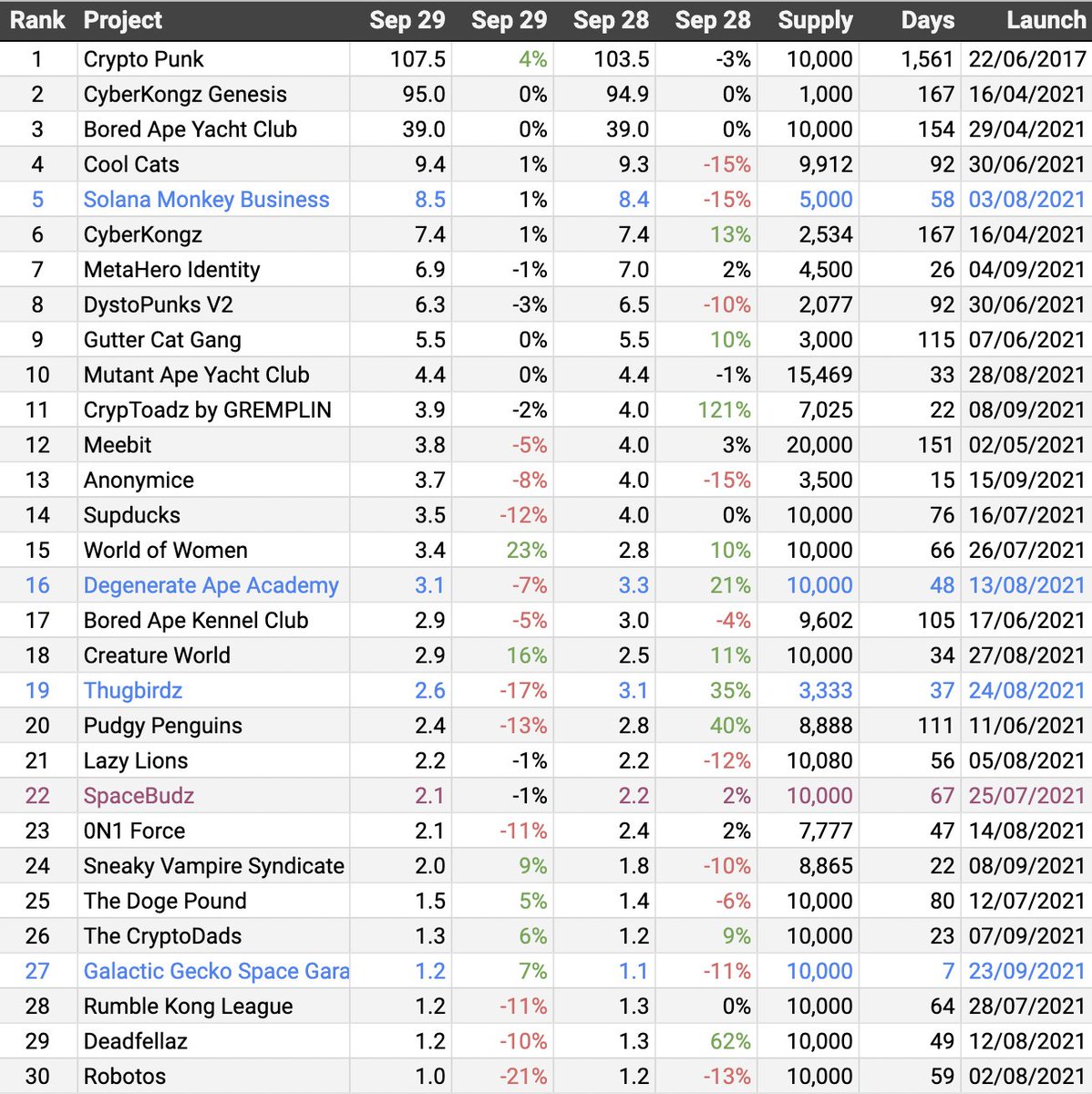Select the MetaHero Identity cell
This screenshot has width=1092, height=1094.
tap(213, 270)
